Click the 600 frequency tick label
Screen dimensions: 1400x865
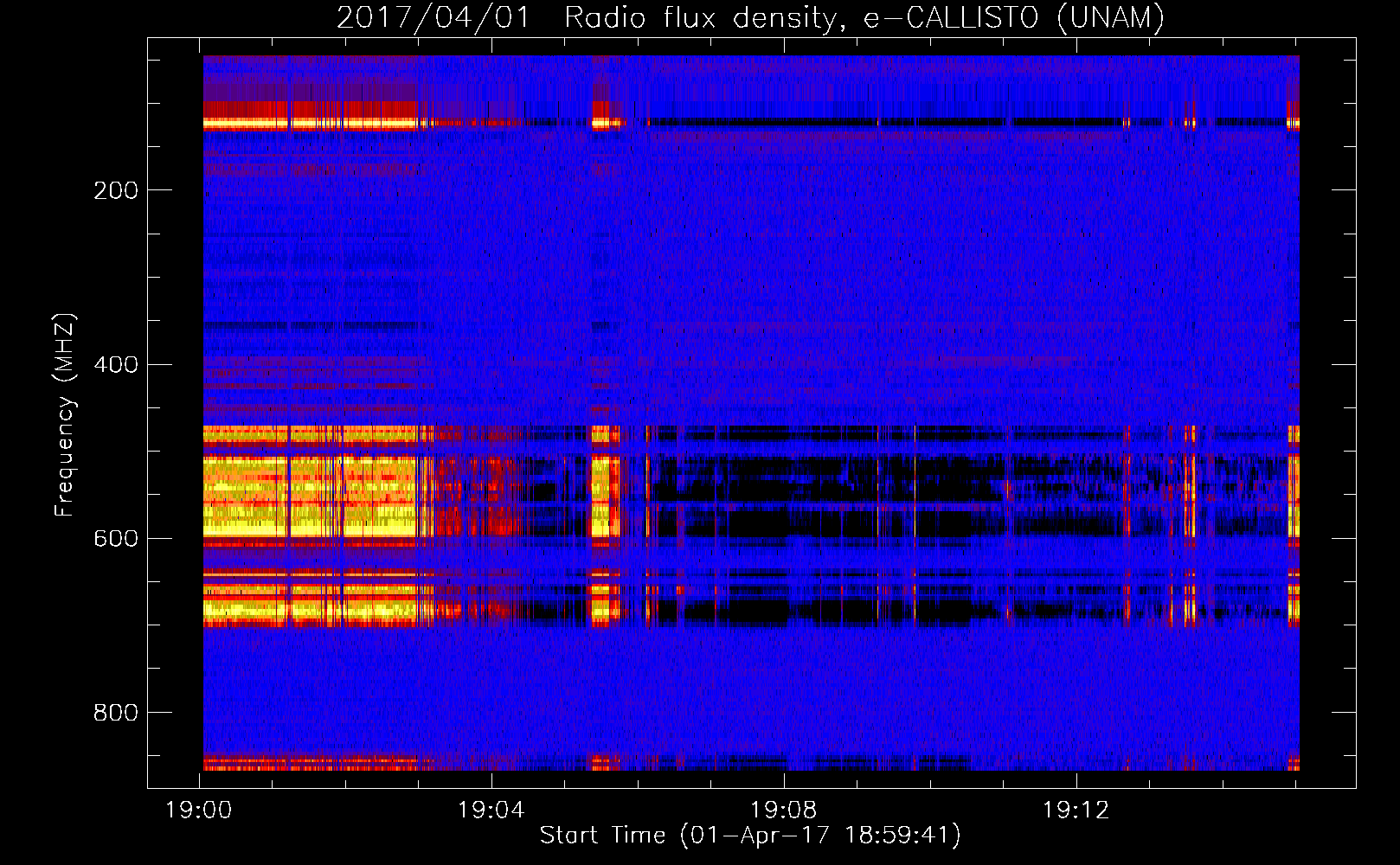[116, 538]
